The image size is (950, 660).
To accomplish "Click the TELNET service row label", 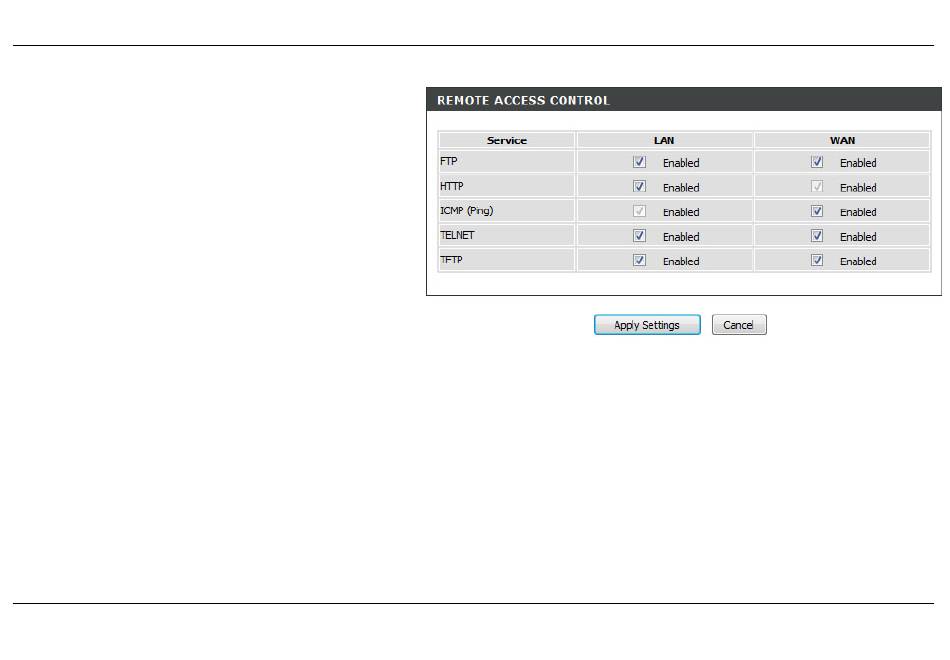I will coord(457,235).
